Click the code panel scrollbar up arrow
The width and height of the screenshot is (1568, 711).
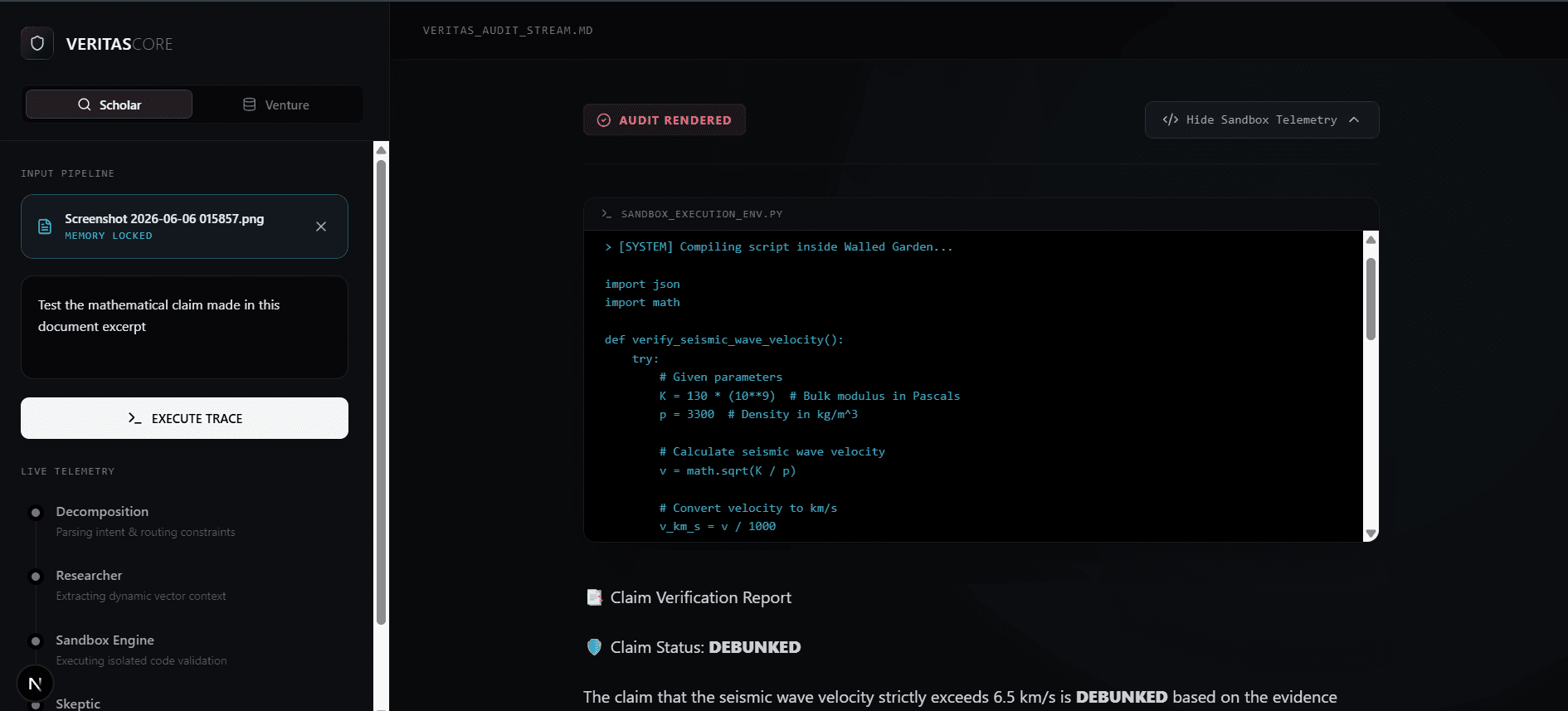1371,240
